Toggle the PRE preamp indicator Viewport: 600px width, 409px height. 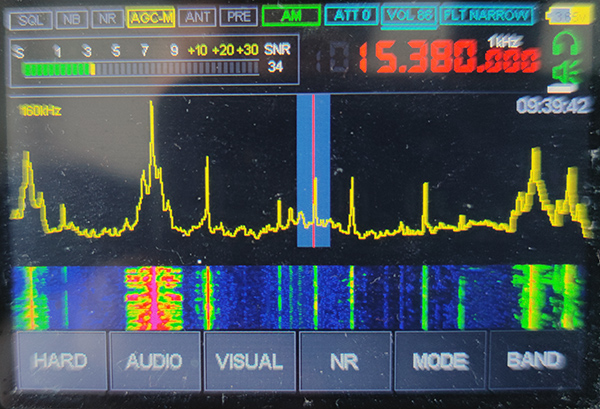237,17
